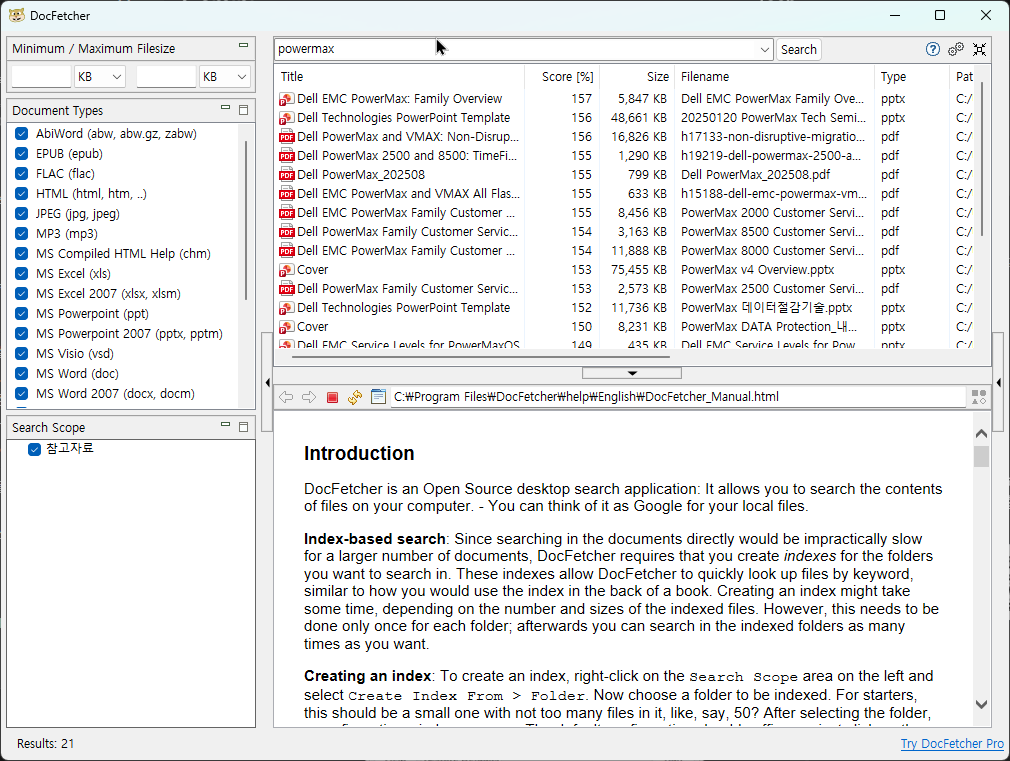Sort results by Size column
Screen dimensions: 1010x761
point(637,77)
